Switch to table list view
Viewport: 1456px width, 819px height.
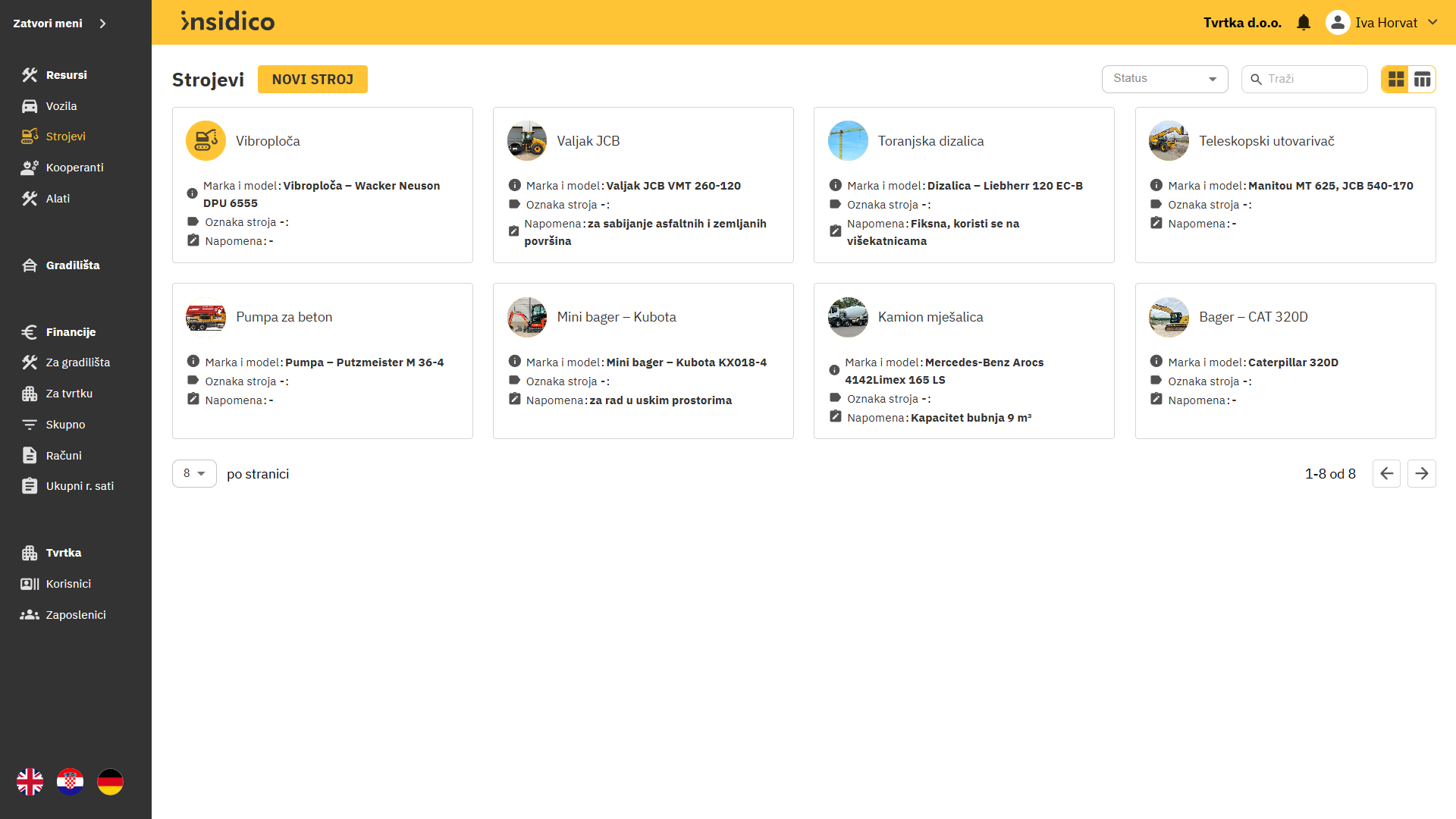coord(1422,79)
